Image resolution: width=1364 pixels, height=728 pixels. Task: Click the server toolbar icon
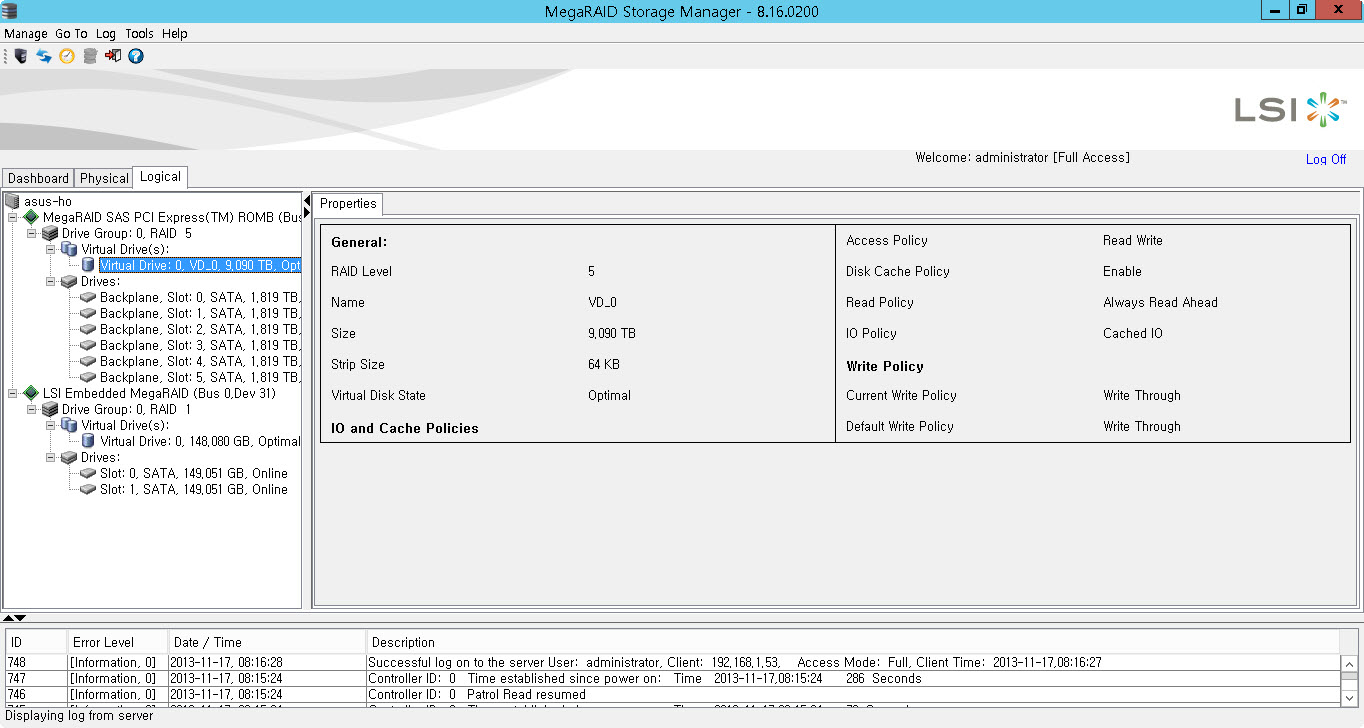21,56
